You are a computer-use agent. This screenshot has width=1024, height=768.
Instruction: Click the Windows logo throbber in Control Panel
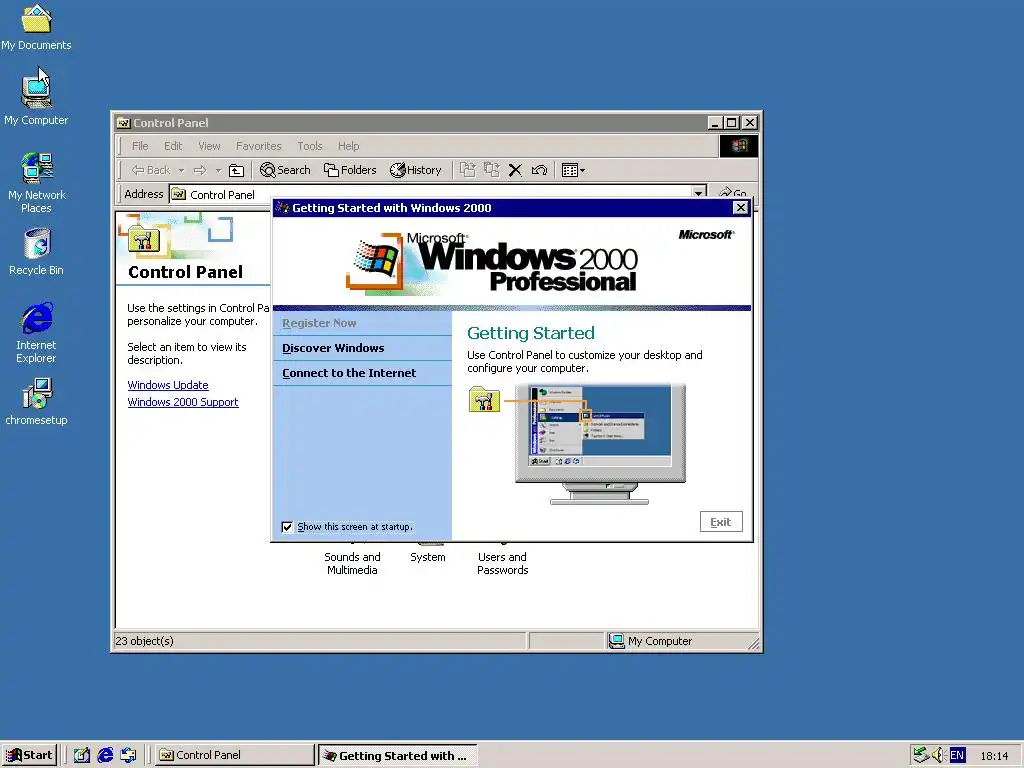(x=739, y=146)
